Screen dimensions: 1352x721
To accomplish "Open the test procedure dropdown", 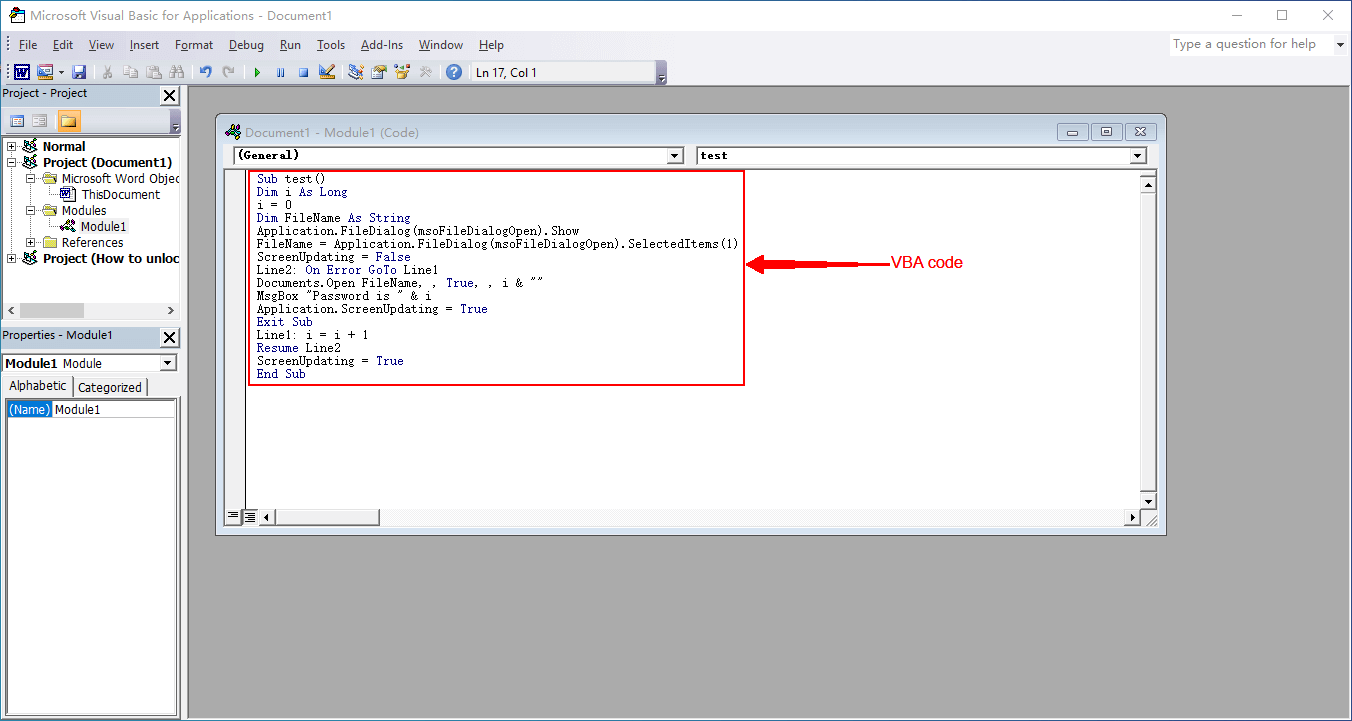I will coord(1138,156).
